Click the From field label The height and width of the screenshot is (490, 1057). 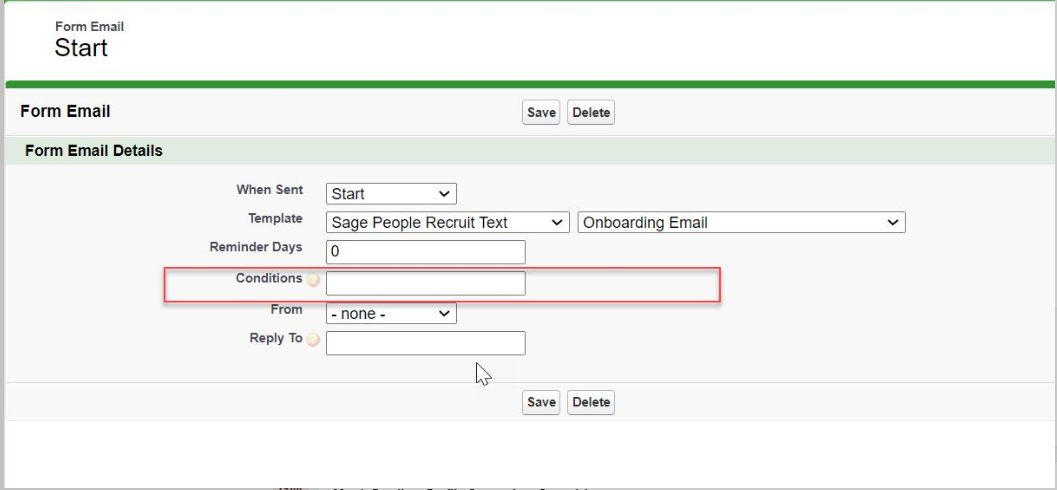(x=286, y=309)
